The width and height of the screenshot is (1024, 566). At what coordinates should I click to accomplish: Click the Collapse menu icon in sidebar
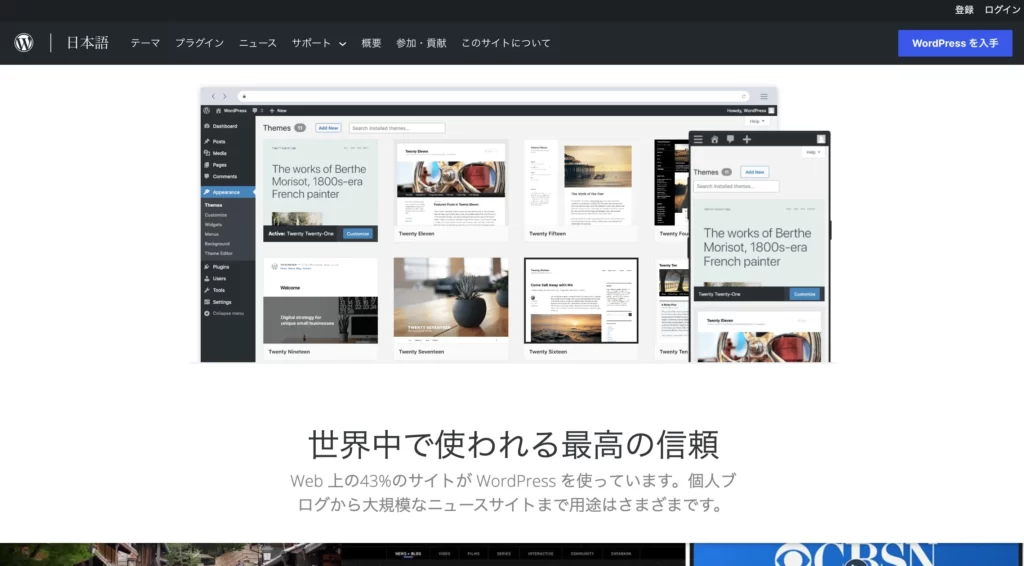pos(207,313)
